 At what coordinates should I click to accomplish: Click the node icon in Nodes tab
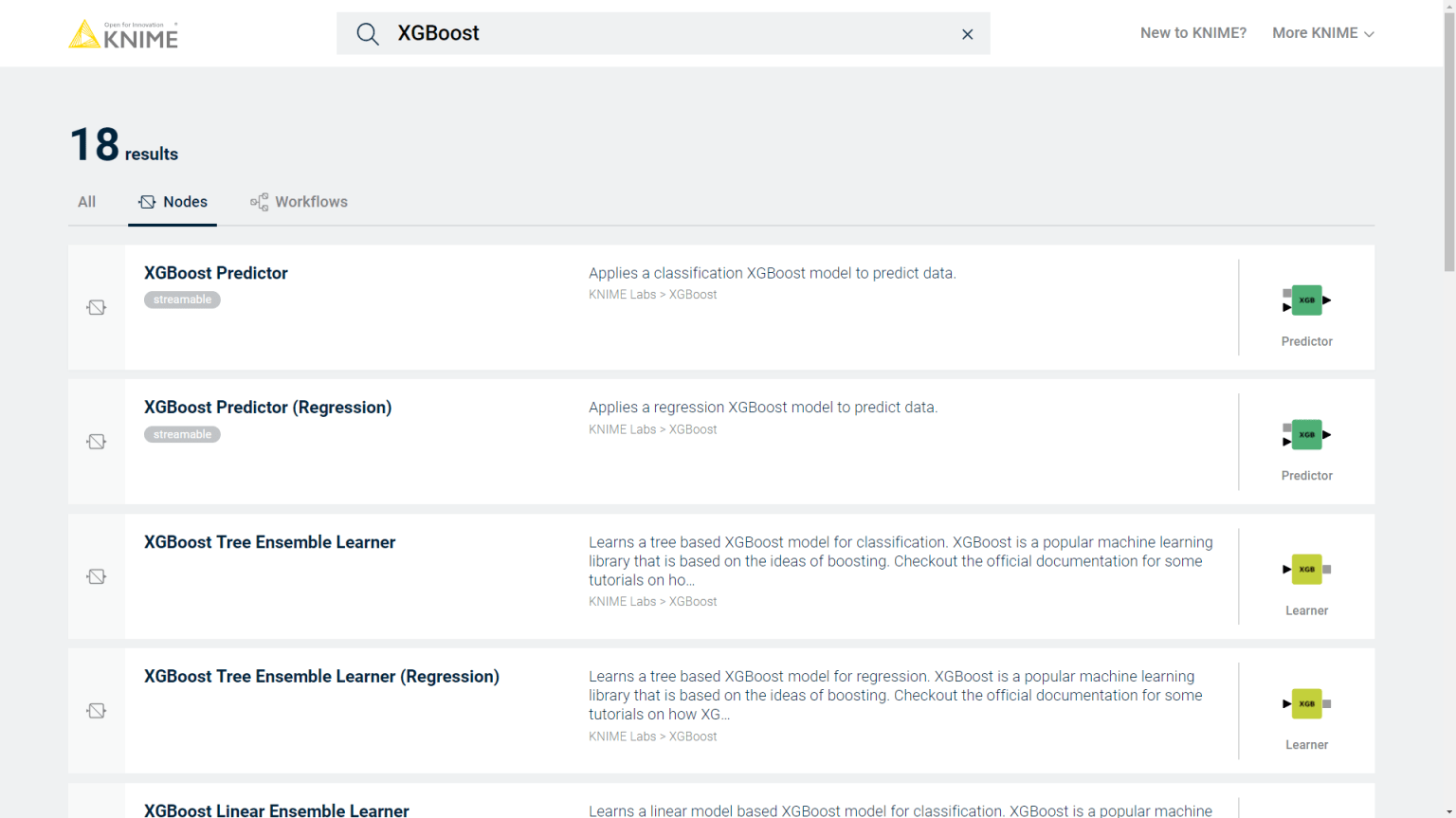tap(147, 202)
